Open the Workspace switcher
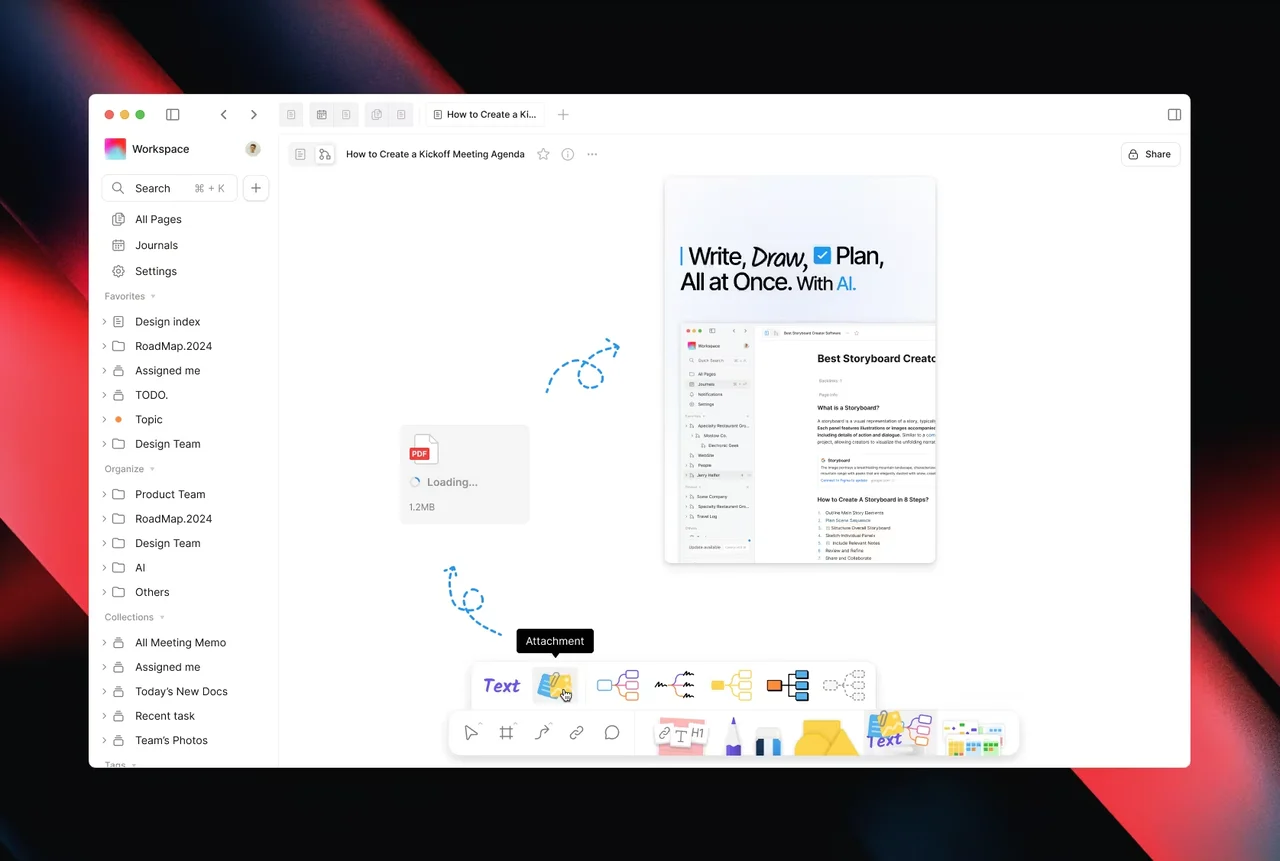1280x861 pixels. click(x=147, y=149)
